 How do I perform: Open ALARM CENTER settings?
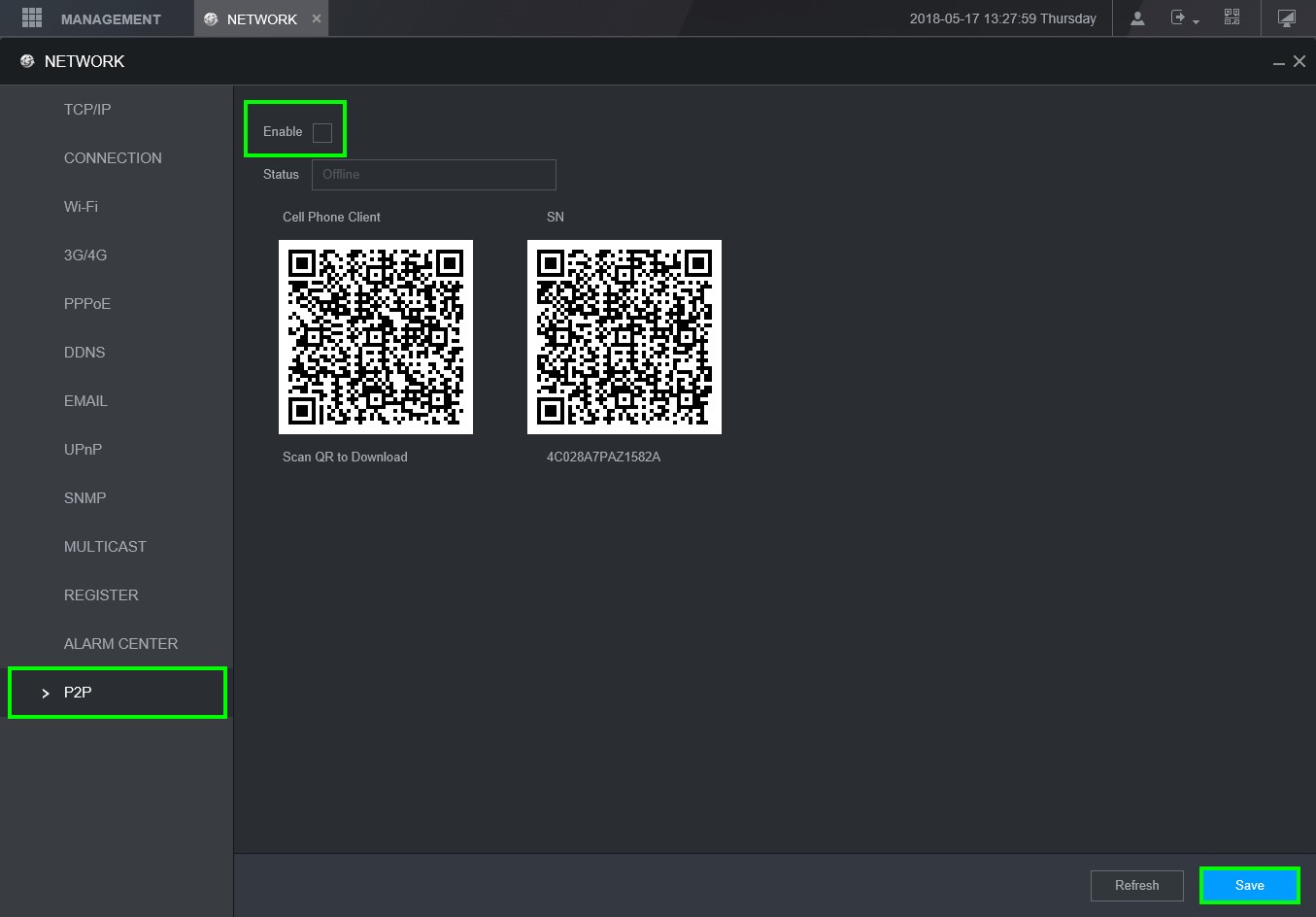120,643
